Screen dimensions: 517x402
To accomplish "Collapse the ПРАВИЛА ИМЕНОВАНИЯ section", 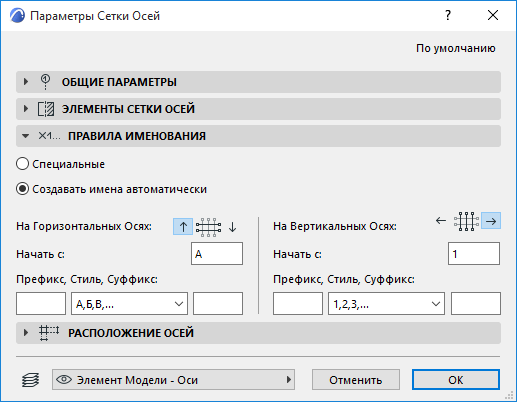I will click(x=258, y=136).
